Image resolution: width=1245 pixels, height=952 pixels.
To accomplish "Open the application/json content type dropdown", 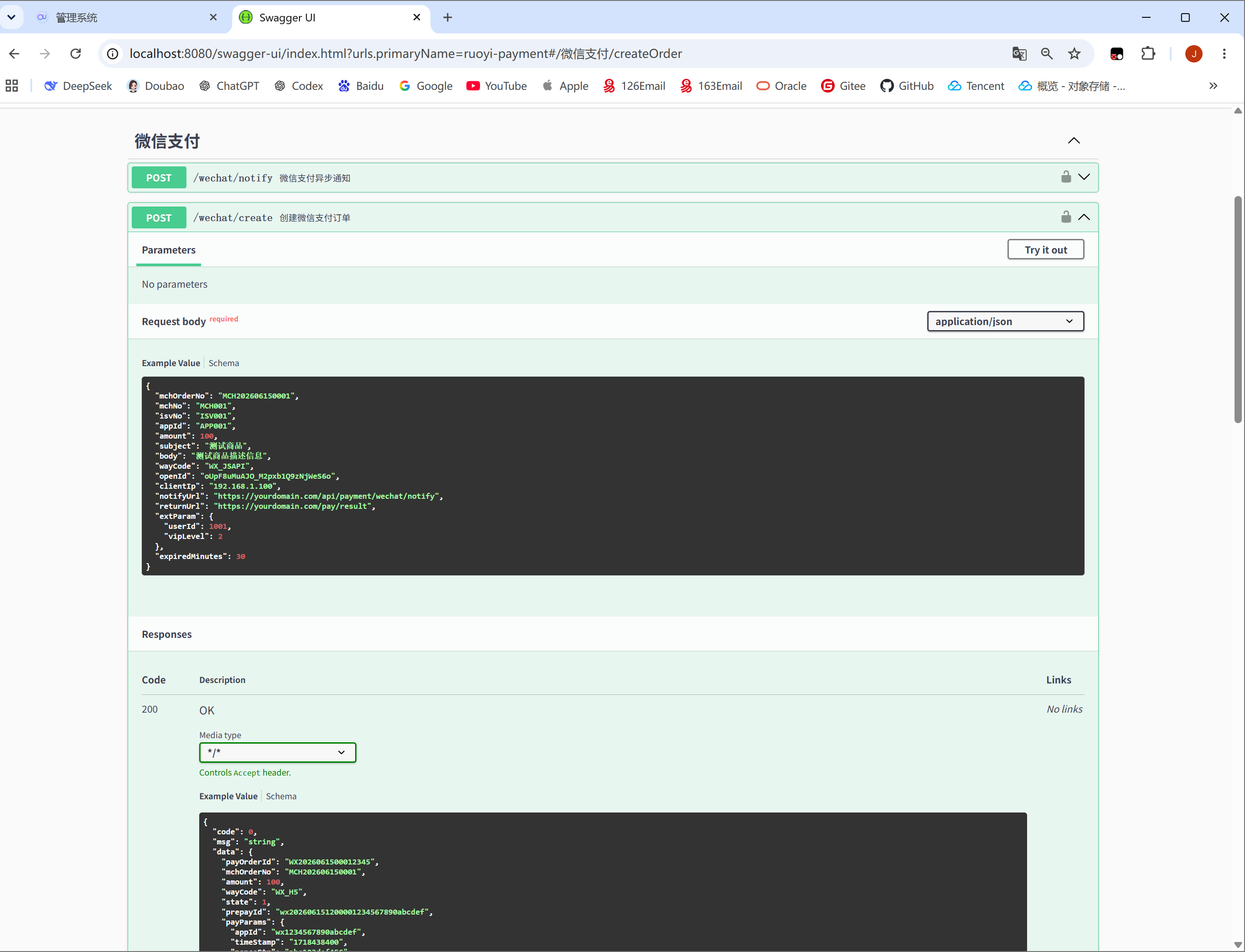I will pyautogui.click(x=1005, y=321).
